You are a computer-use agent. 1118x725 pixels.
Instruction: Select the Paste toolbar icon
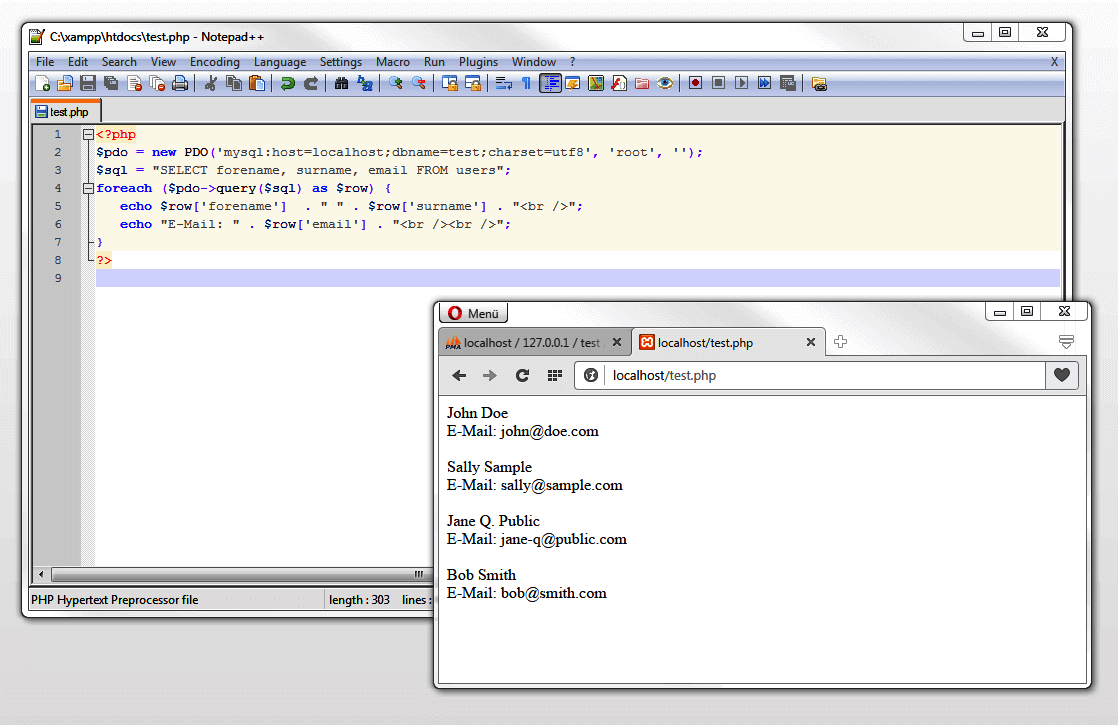257,83
